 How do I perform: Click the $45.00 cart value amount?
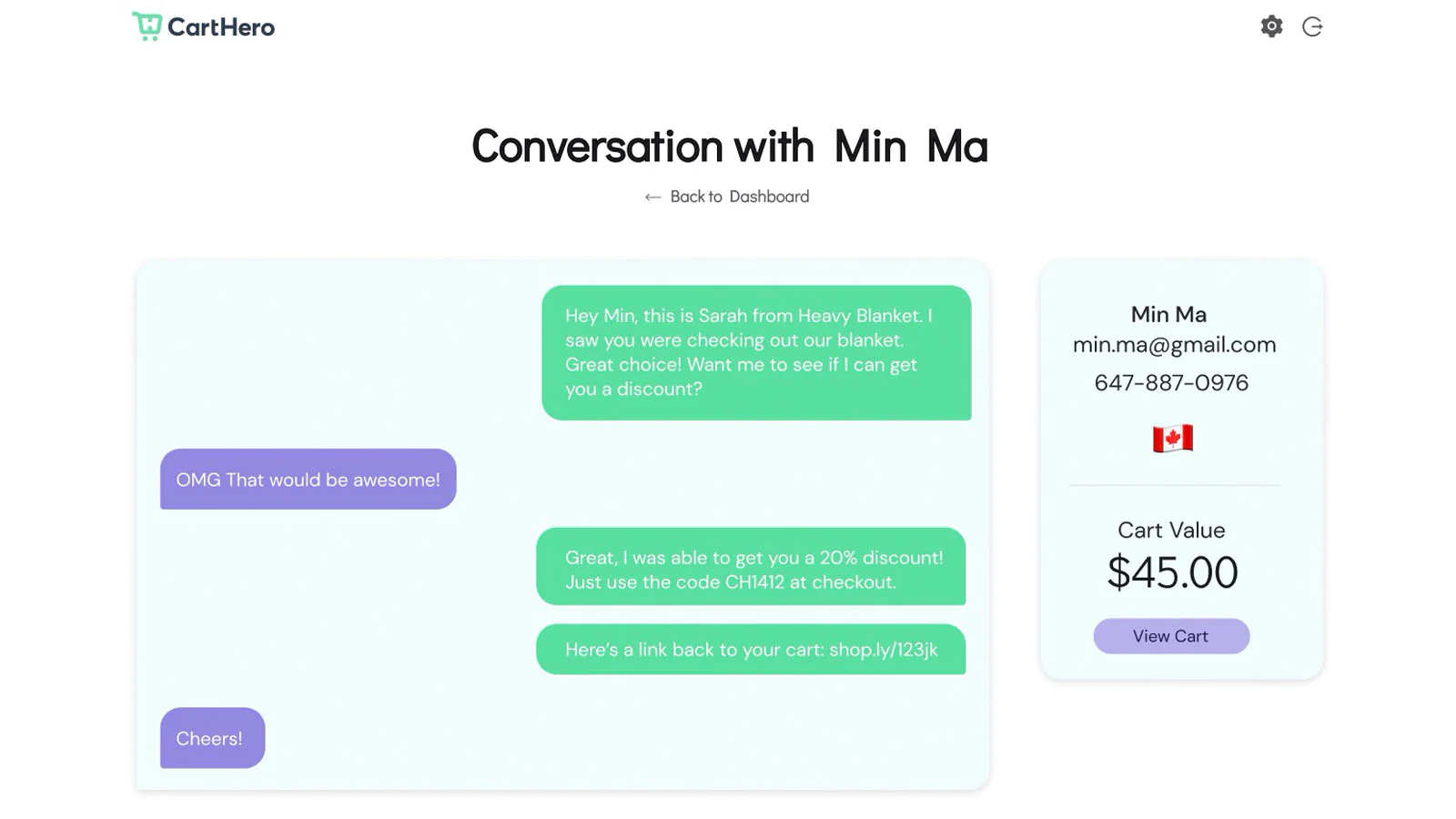click(x=1172, y=572)
